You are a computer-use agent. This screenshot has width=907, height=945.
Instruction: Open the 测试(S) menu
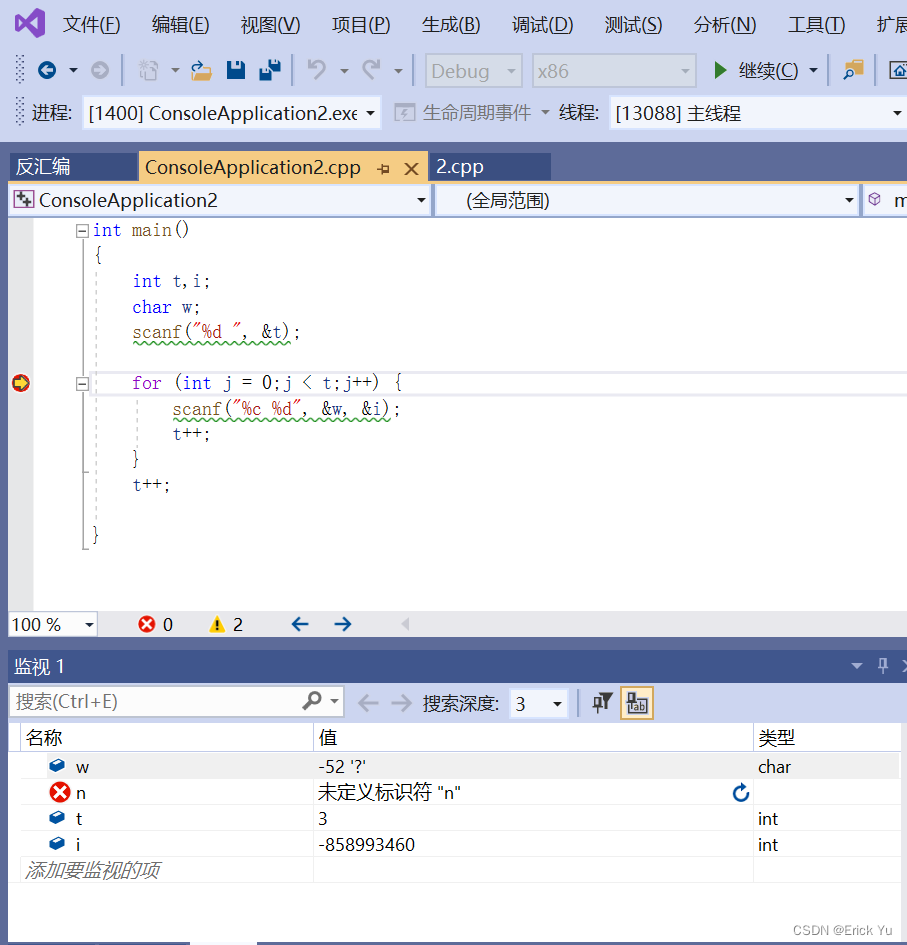click(x=633, y=25)
